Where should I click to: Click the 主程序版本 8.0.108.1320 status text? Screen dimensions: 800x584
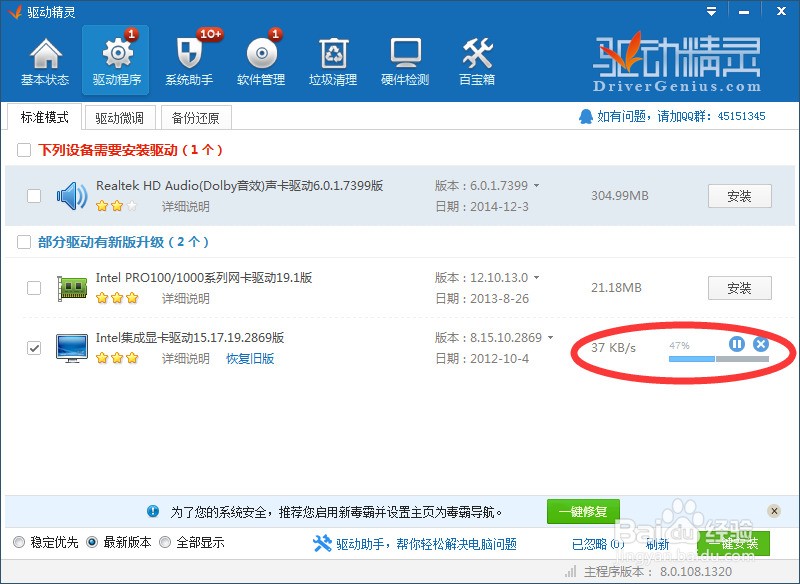(658, 572)
